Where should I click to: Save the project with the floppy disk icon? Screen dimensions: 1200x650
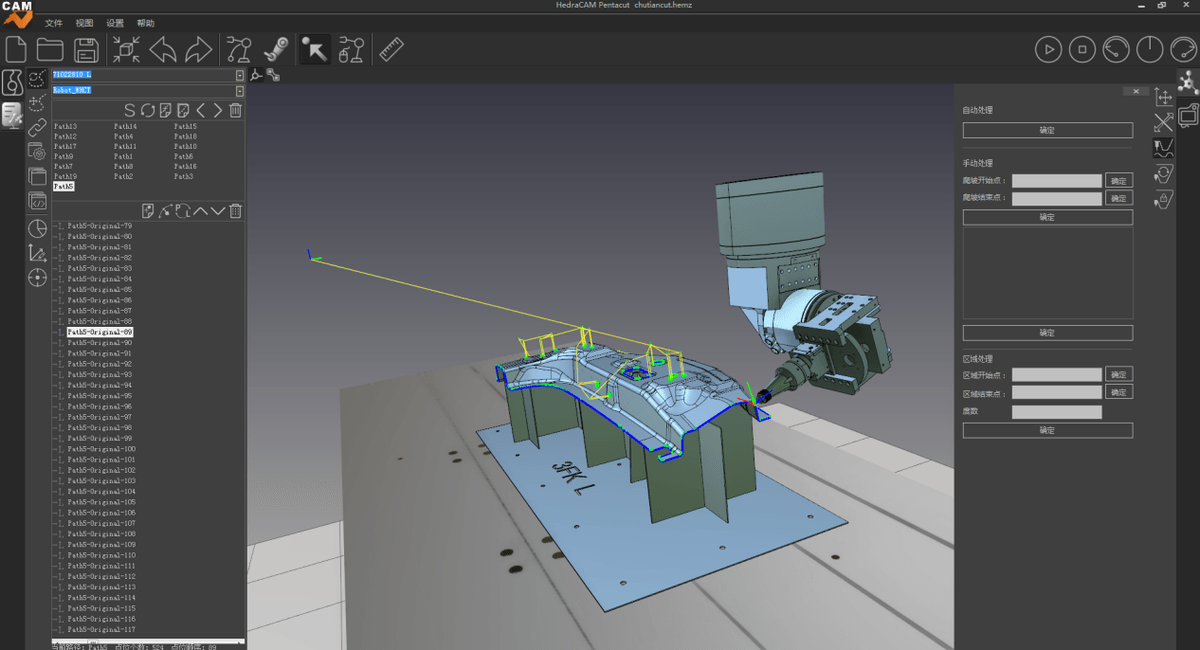pos(87,49)
